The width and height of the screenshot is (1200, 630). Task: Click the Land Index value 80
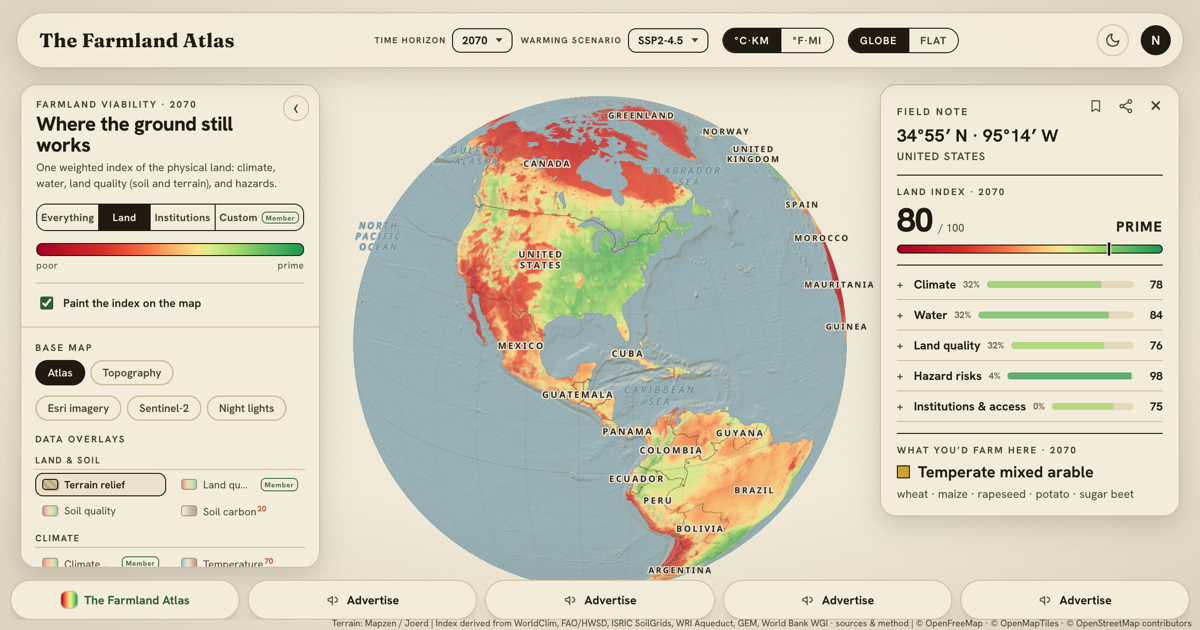(915, 220)
